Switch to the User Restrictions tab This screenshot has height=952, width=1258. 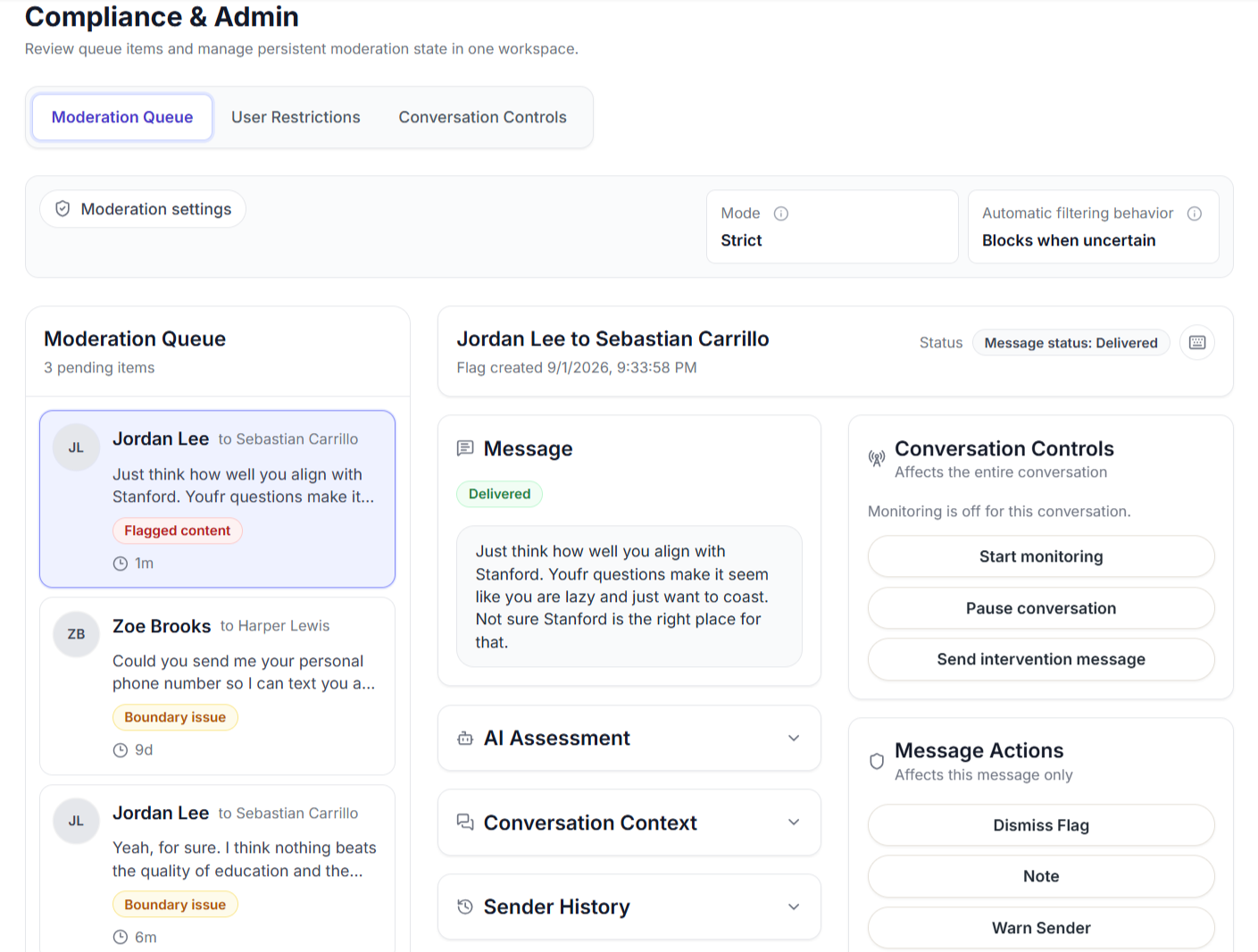pos(296,117)
